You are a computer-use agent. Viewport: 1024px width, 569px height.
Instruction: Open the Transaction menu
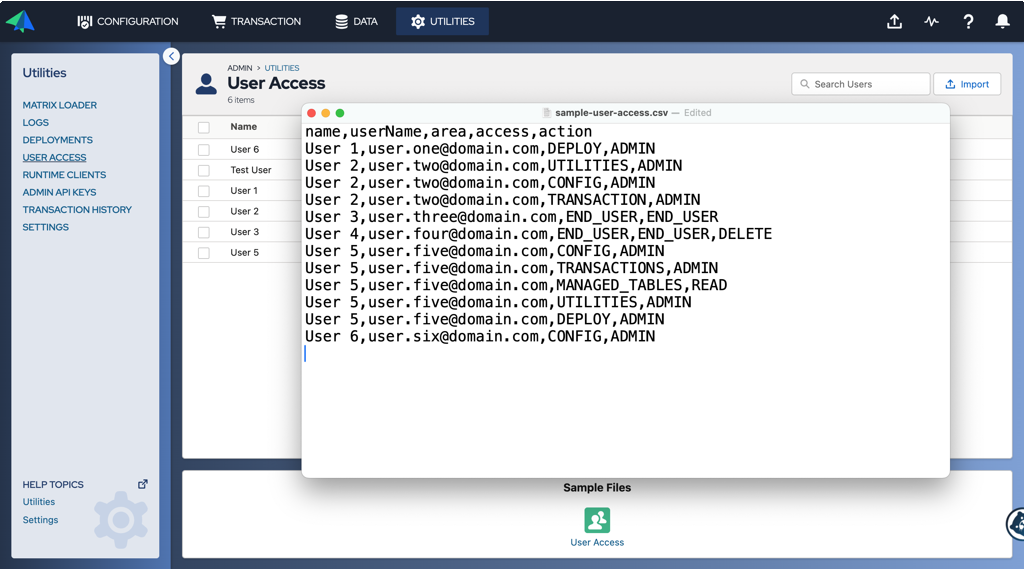(x=256, y=22)
